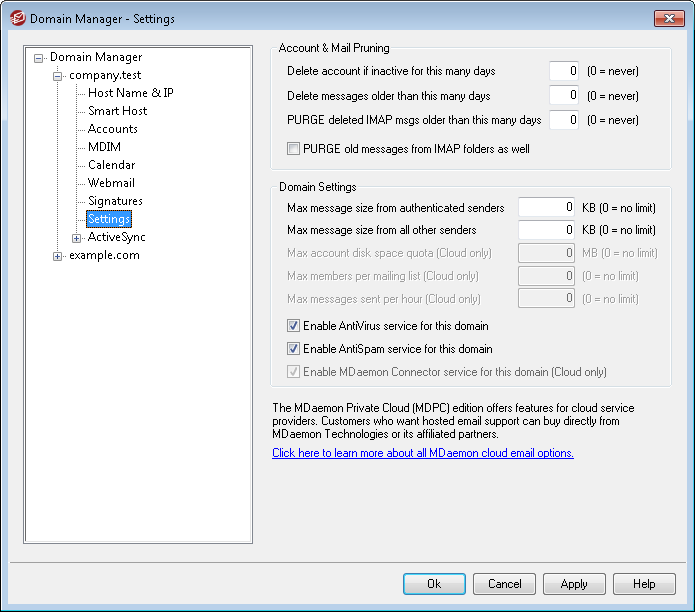Screen dimensions: 695x612
Task: Expand the example.com domain node
Action: coord(58,257)
